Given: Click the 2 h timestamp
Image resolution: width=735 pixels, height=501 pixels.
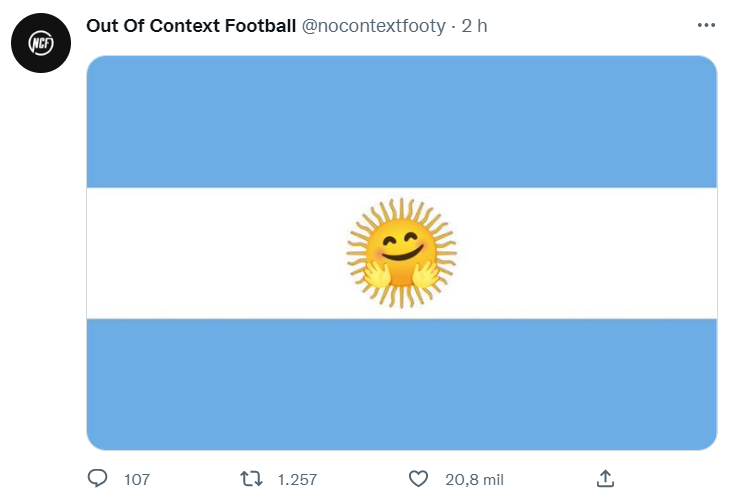Looking at the screenshot, I should point(474,26).
